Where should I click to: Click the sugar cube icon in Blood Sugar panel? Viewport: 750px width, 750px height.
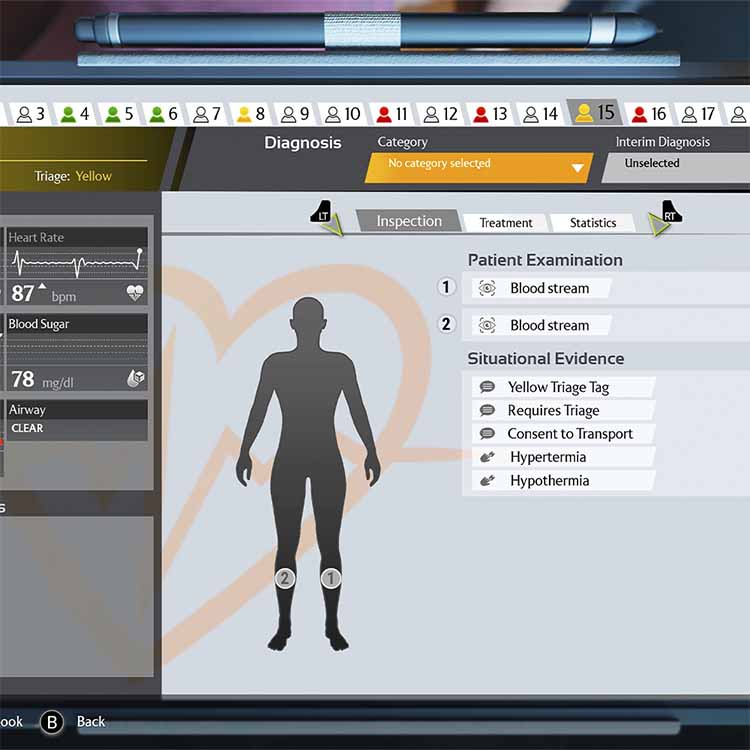pyautogui.click(x=136, y=378)
